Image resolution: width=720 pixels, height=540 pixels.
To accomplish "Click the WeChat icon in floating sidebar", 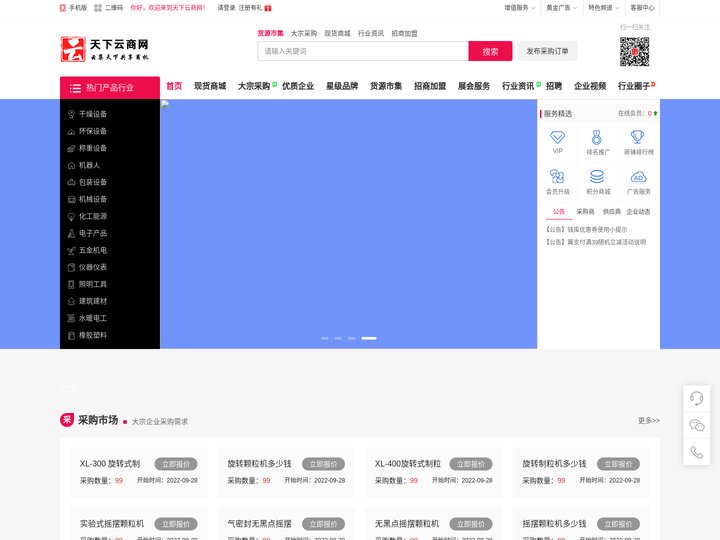I will [x=697, y=425].
